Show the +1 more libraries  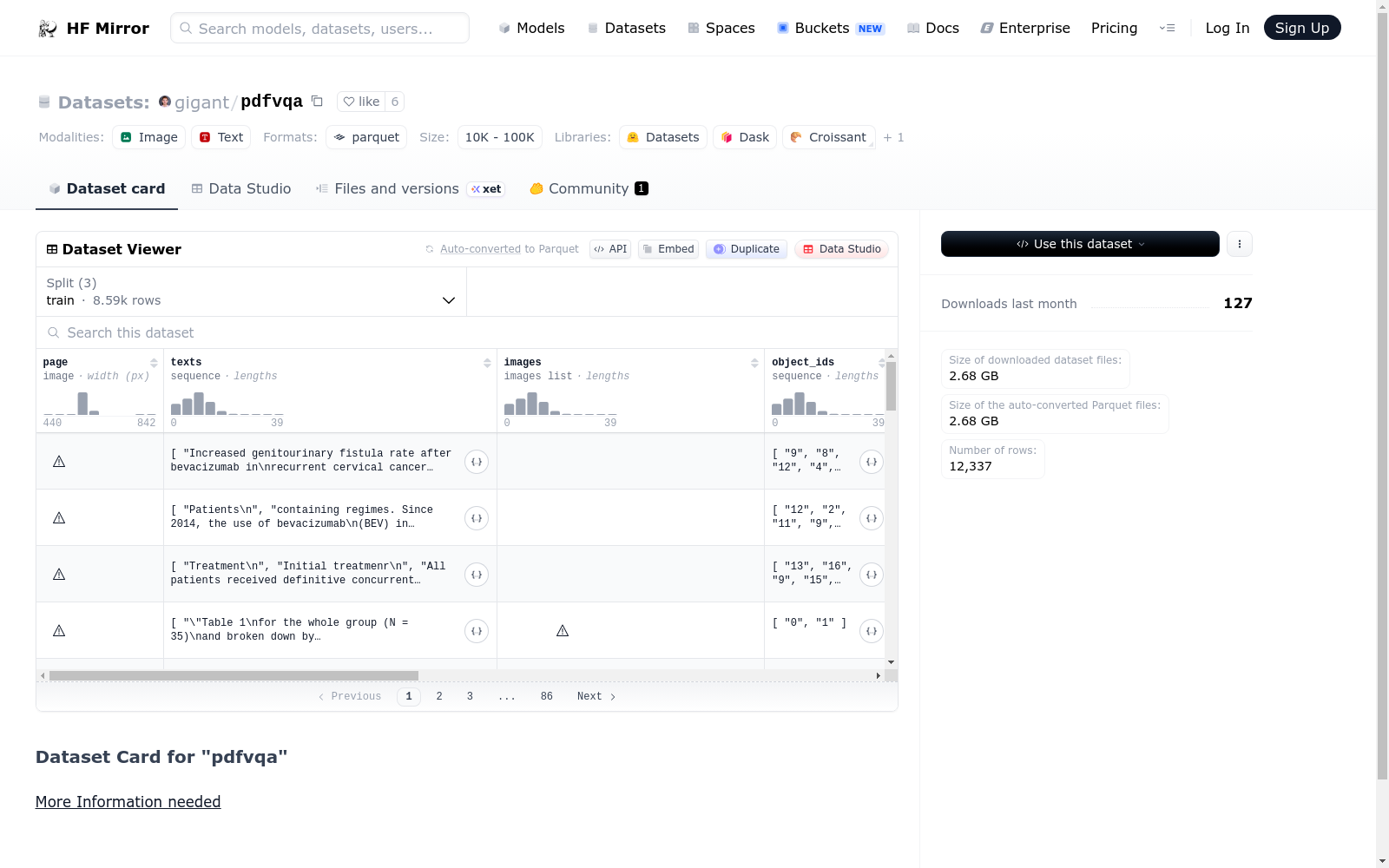pos(893,137)
